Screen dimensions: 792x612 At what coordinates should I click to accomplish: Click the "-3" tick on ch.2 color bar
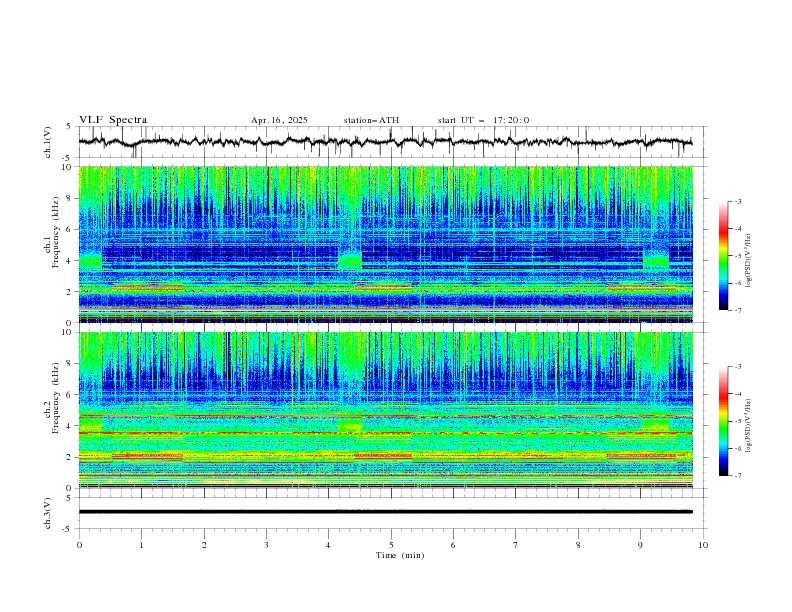[738, 367]
